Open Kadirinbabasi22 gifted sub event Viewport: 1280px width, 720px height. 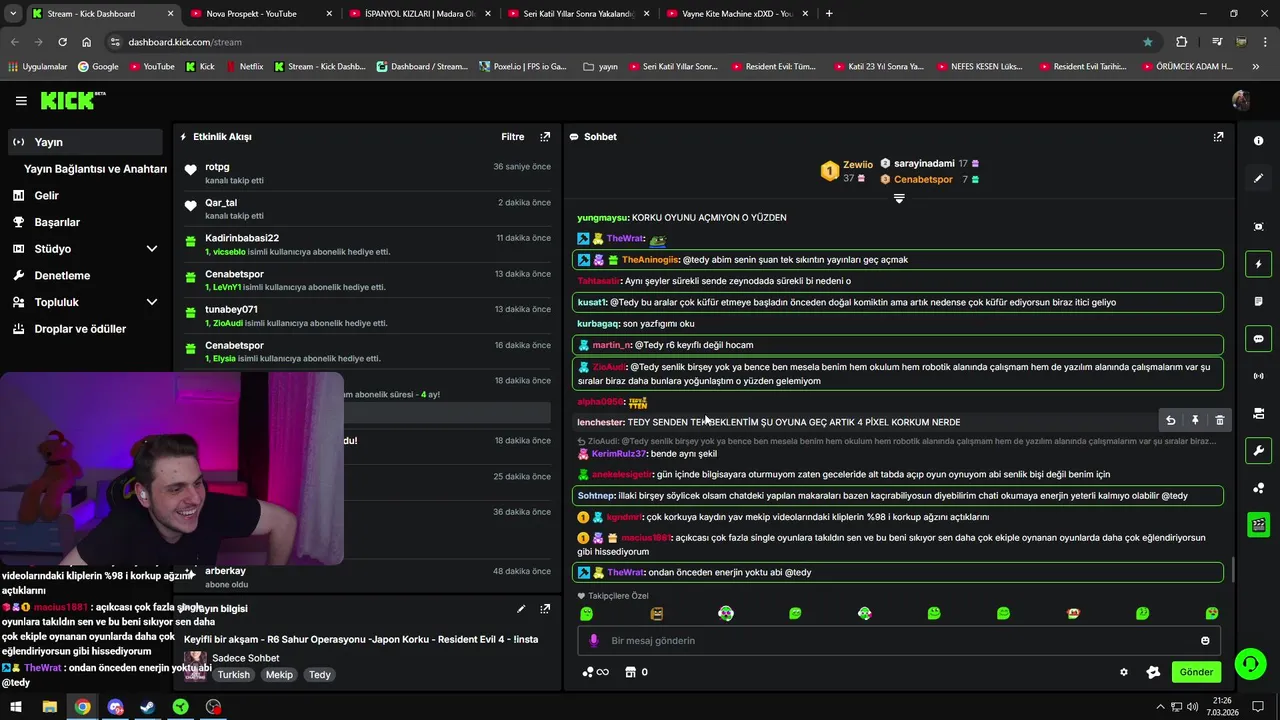click(366, 245)
